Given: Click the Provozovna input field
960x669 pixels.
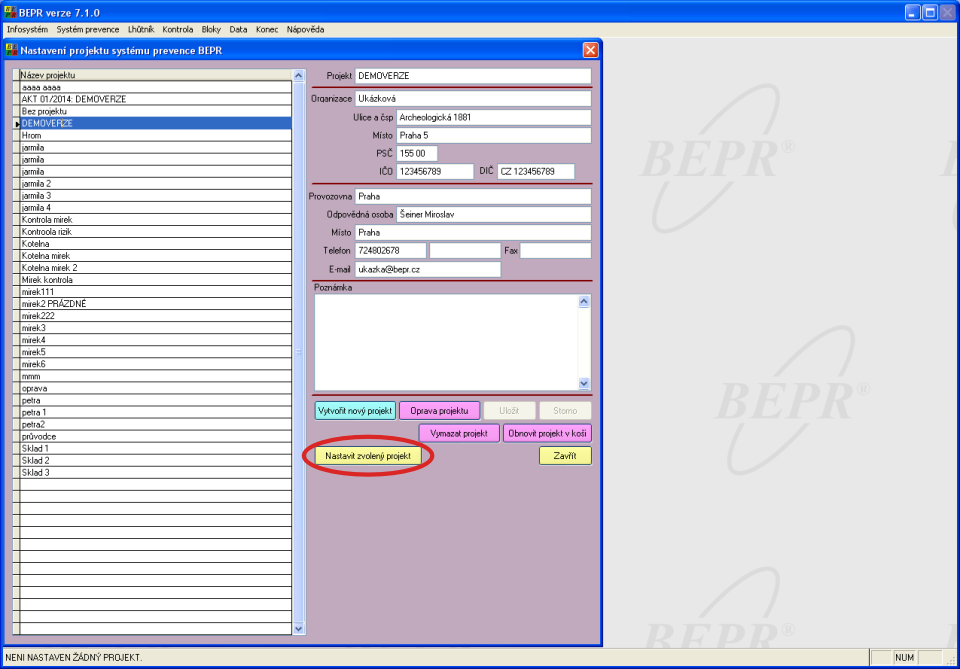Looking at the screenshot, I should pyautogui.click(x=473, y=196).
